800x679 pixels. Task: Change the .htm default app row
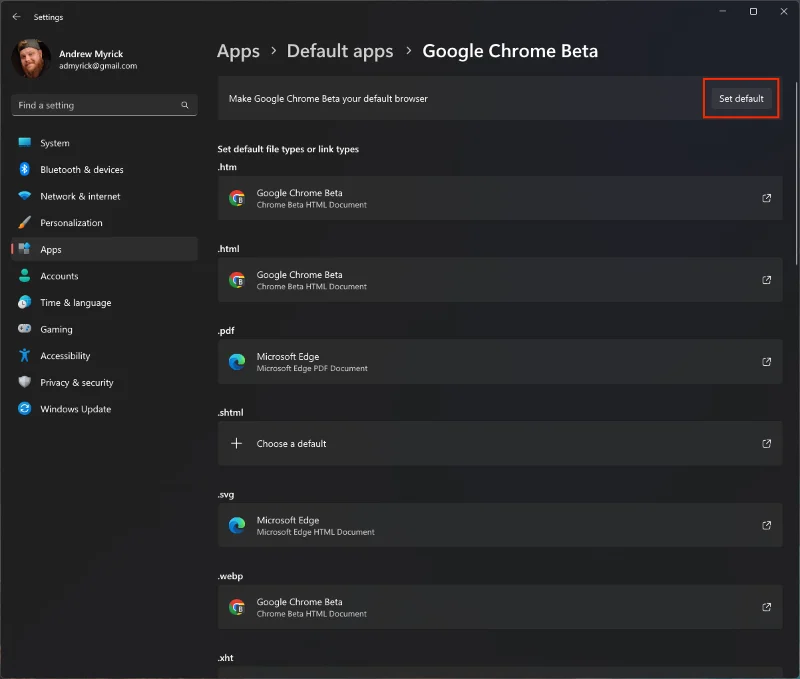click(x=500, y=198)
